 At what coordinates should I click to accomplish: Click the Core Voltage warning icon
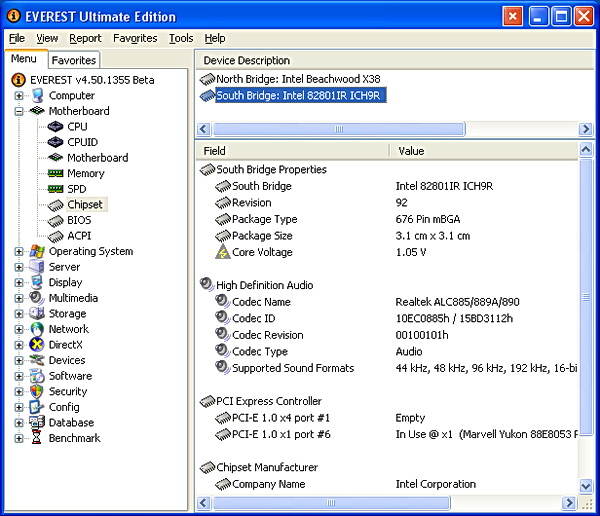(x=223, y=252)
